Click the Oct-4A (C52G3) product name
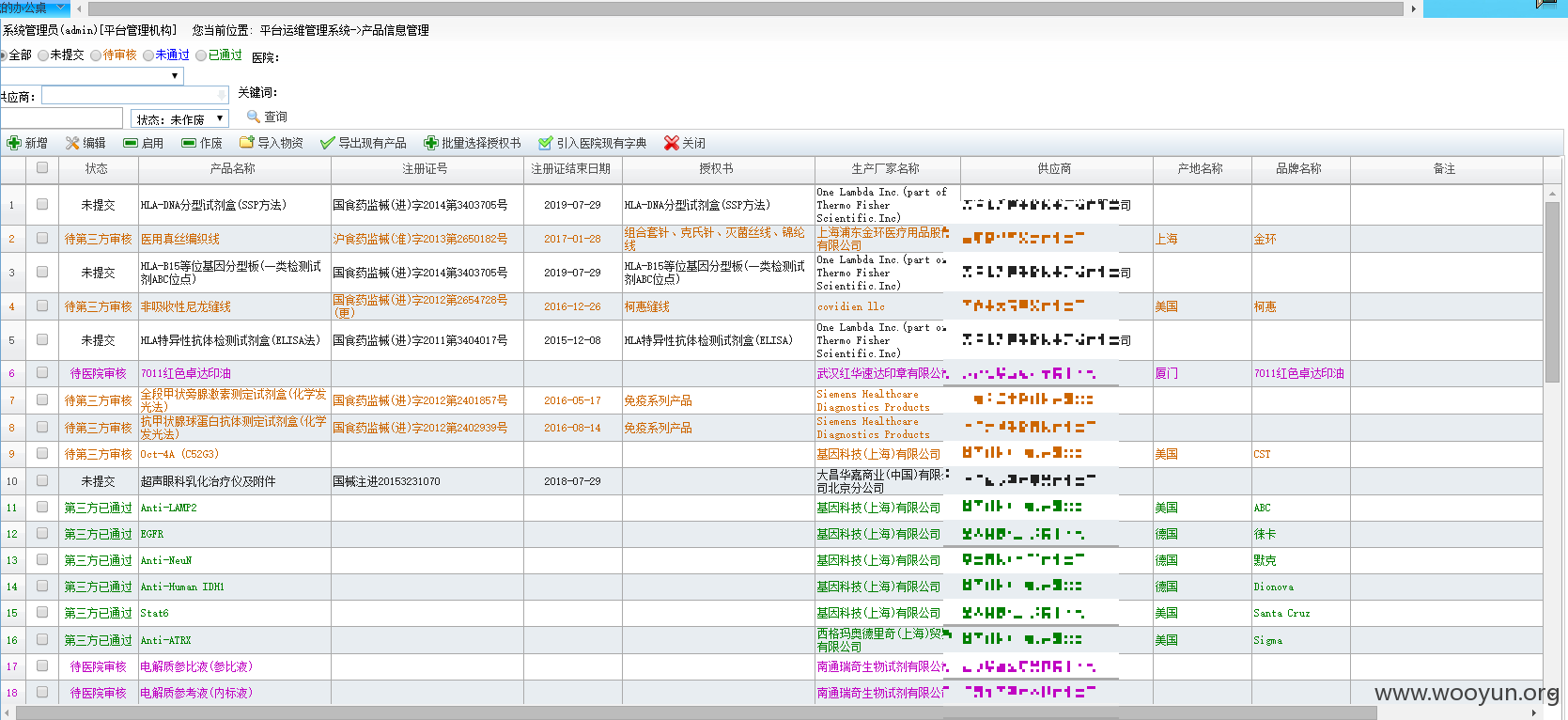Screen dimensions: 1568x720 pyautogui.click(x=179, y=454)
